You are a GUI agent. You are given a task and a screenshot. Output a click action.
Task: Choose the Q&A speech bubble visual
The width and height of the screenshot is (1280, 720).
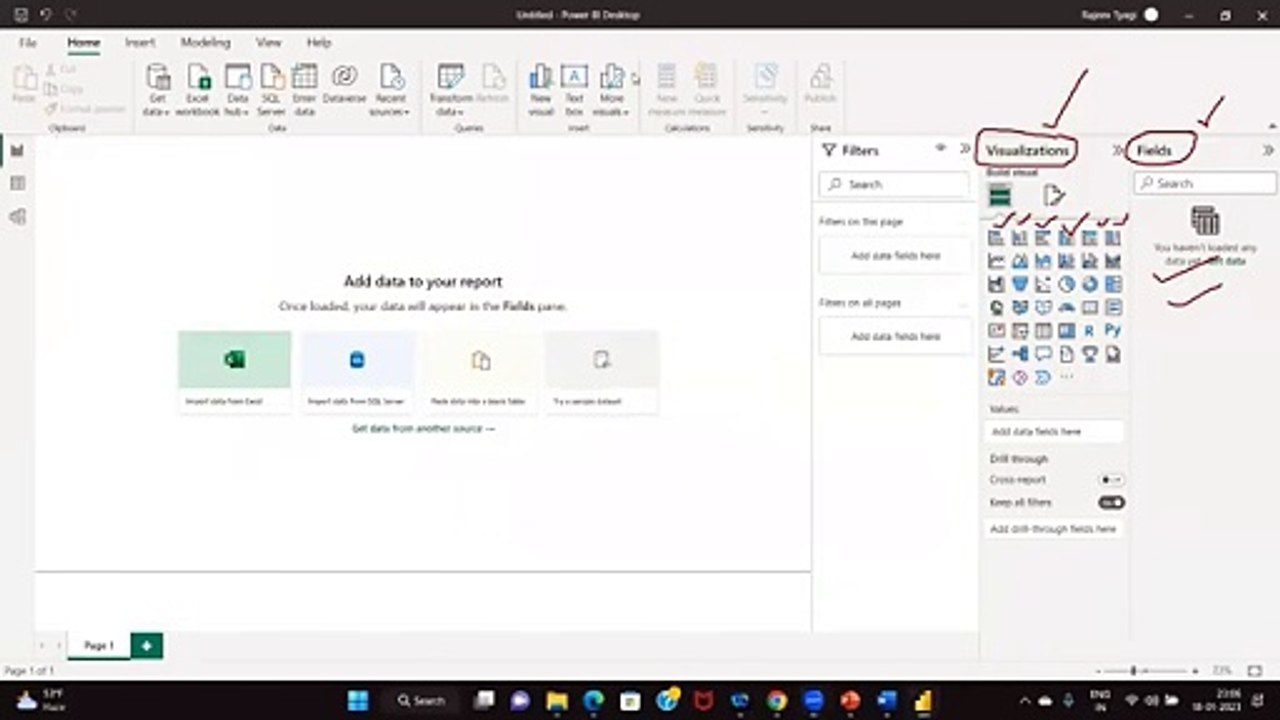(x=1043, y=354)
